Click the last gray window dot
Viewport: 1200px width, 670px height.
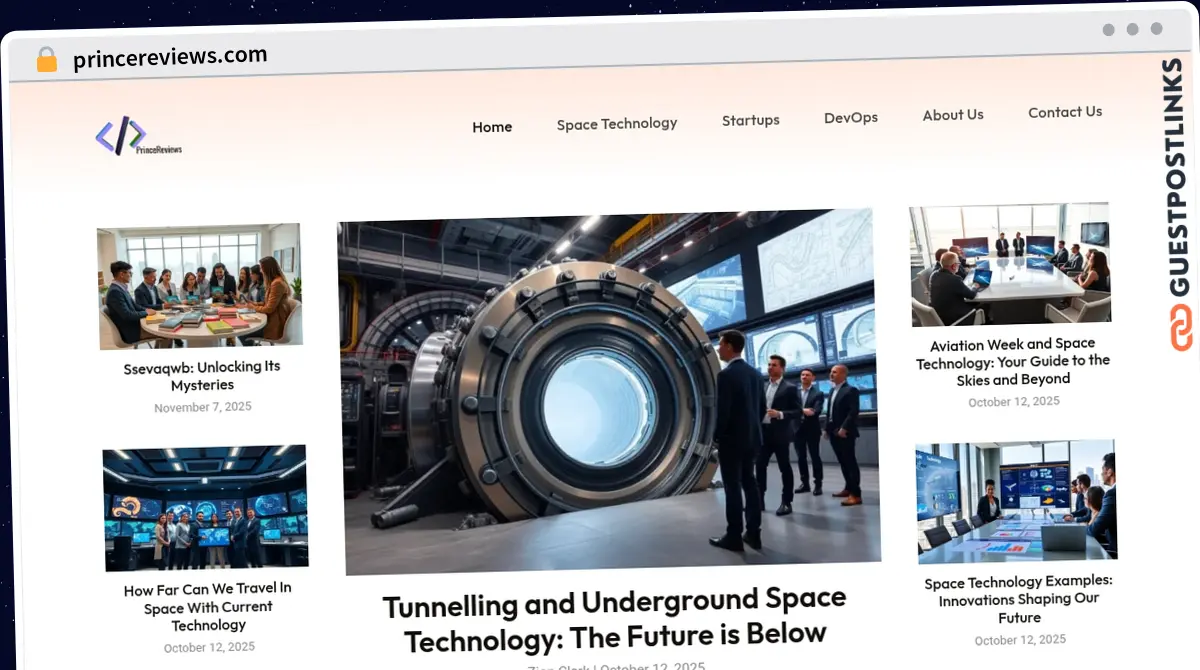pos(1156,29)
